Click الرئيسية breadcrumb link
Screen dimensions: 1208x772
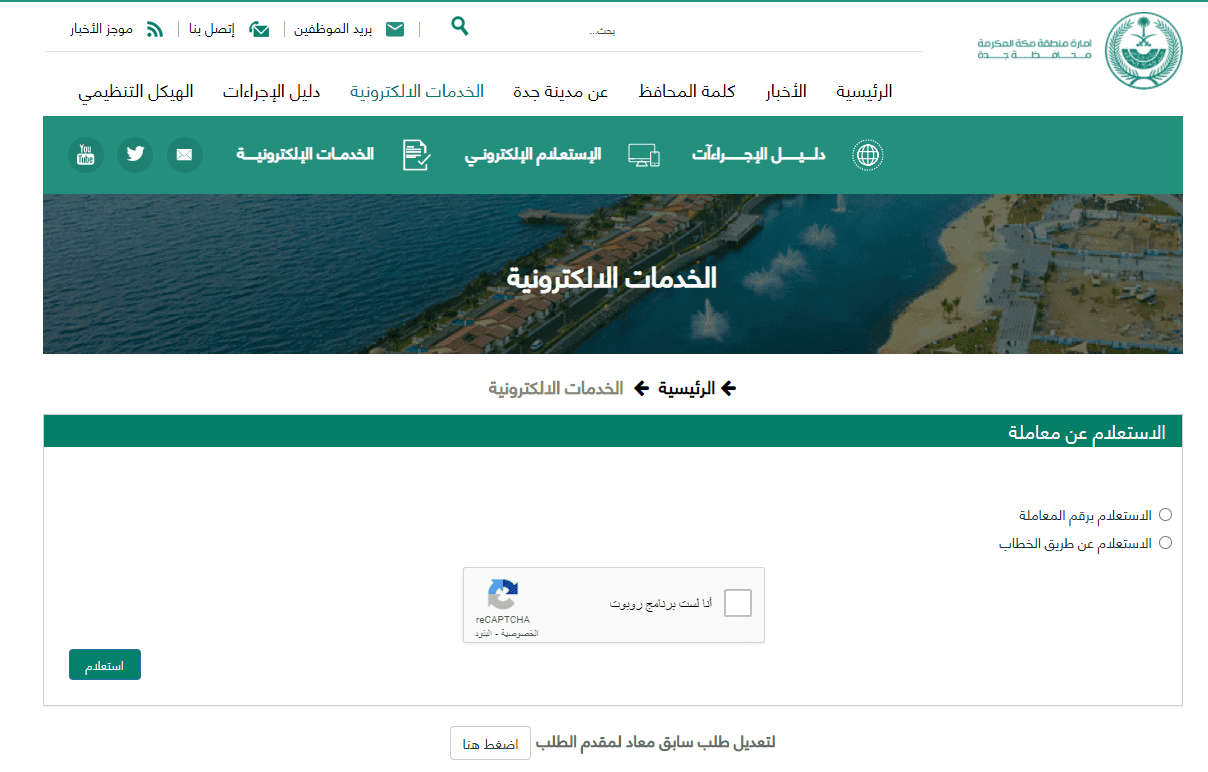point(686,388)
